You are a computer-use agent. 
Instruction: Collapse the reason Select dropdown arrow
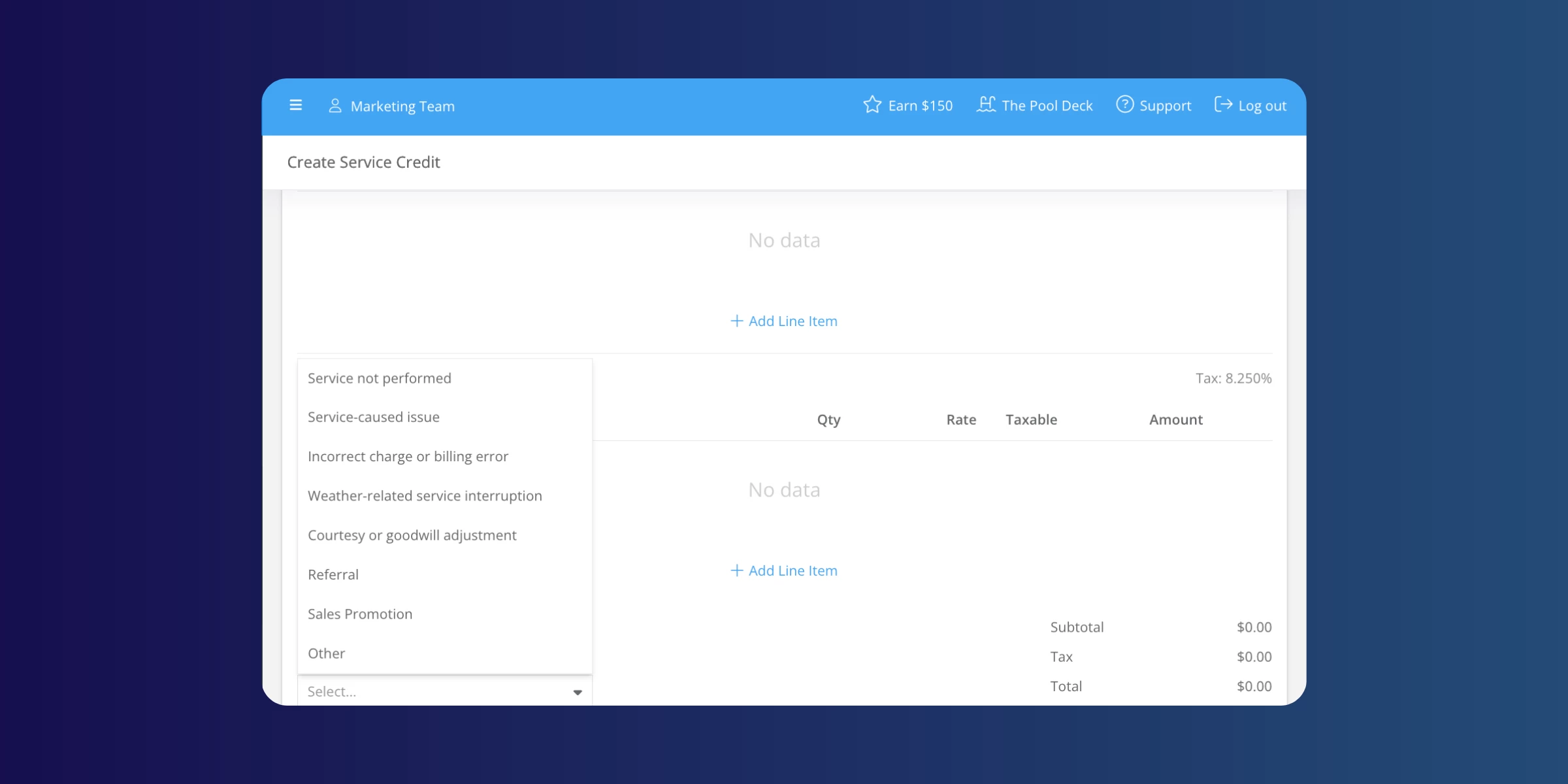(578, 693)
